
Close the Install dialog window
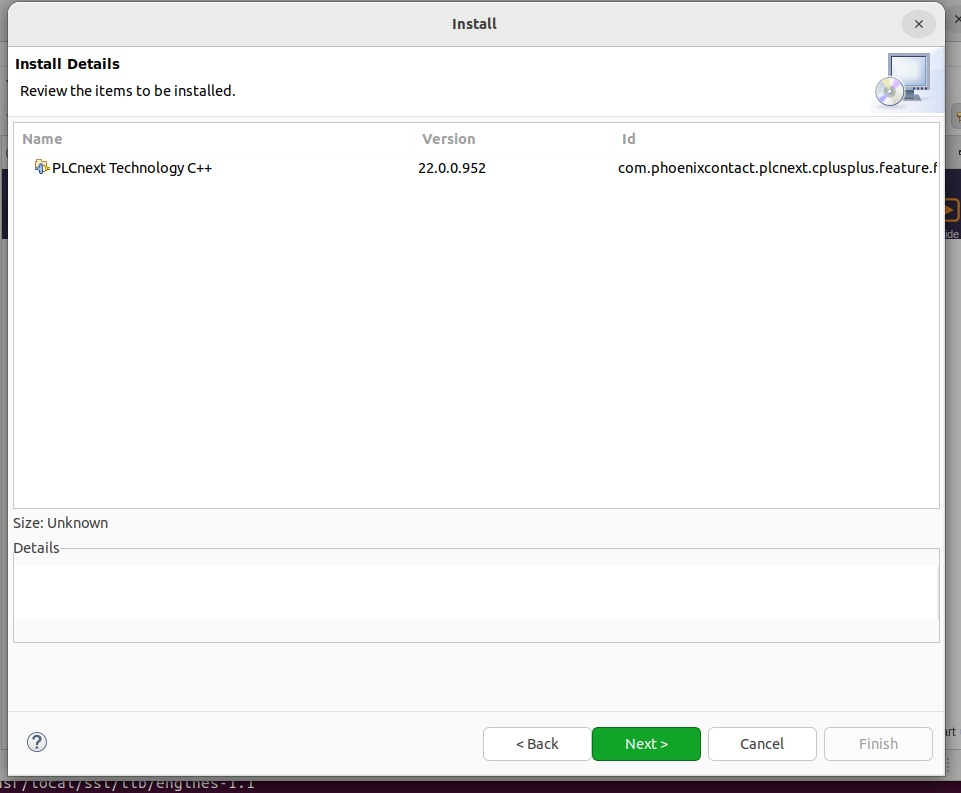click(918, 24)
